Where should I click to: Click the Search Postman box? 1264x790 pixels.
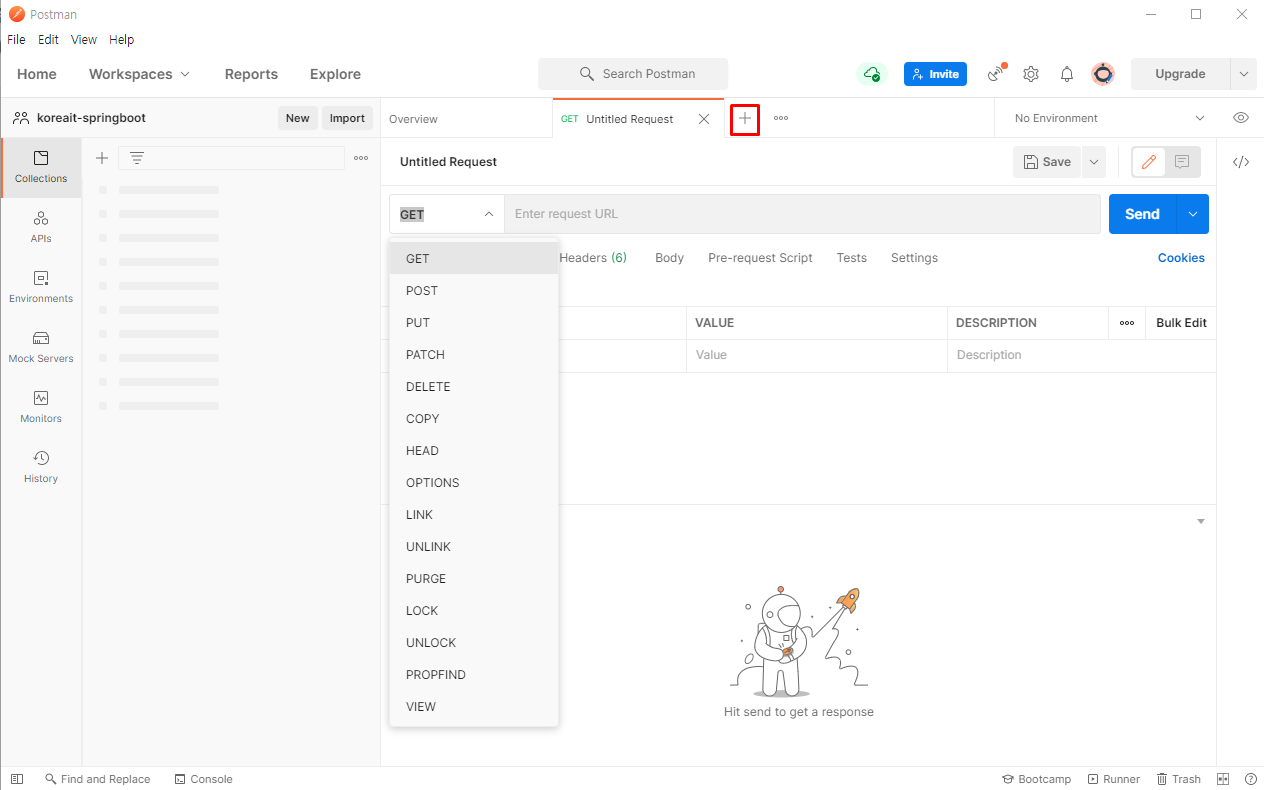click(633, 74)
